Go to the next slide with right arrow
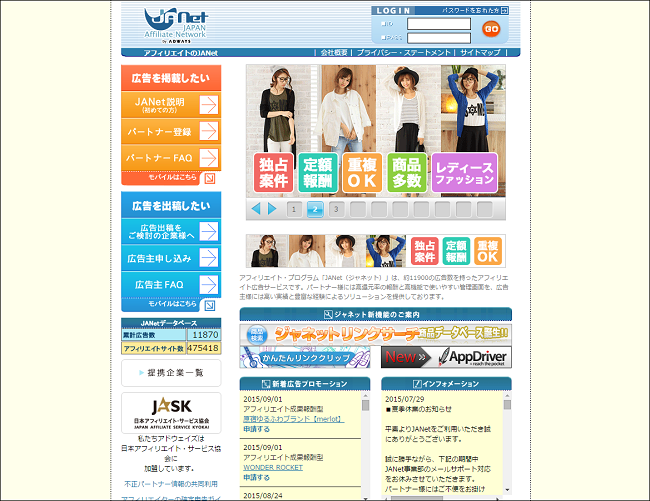The width and height of the screenshot is (650, 501). [x=272, y=209]
